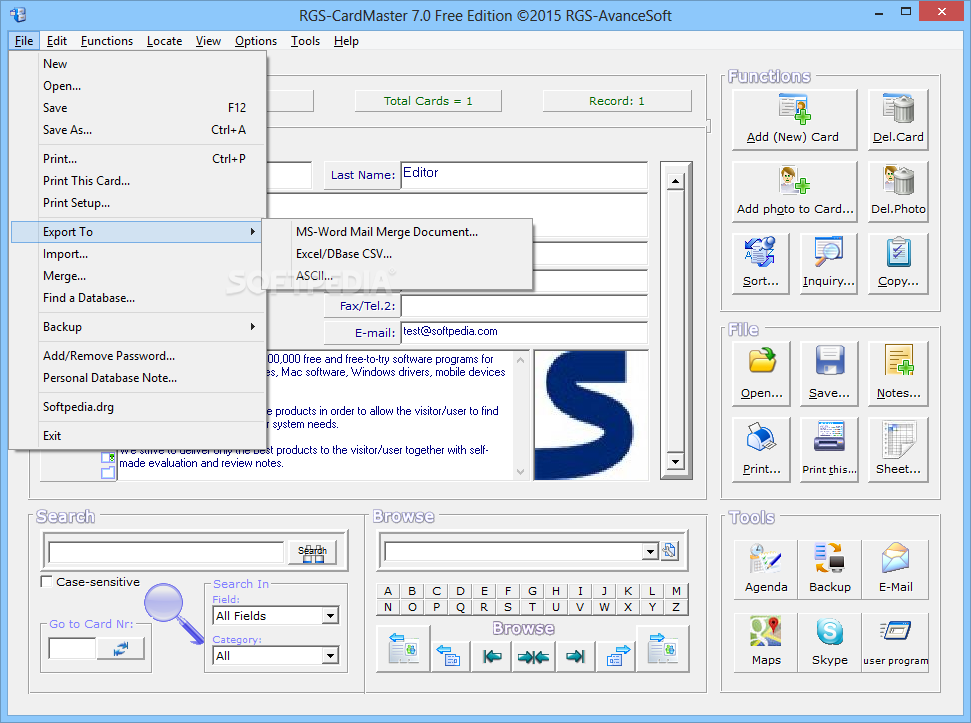This screenshot has height=723, width=971.
Task: Click the Last Name field containing Editor
Action: pyautogui.click(x=524, y=175)
